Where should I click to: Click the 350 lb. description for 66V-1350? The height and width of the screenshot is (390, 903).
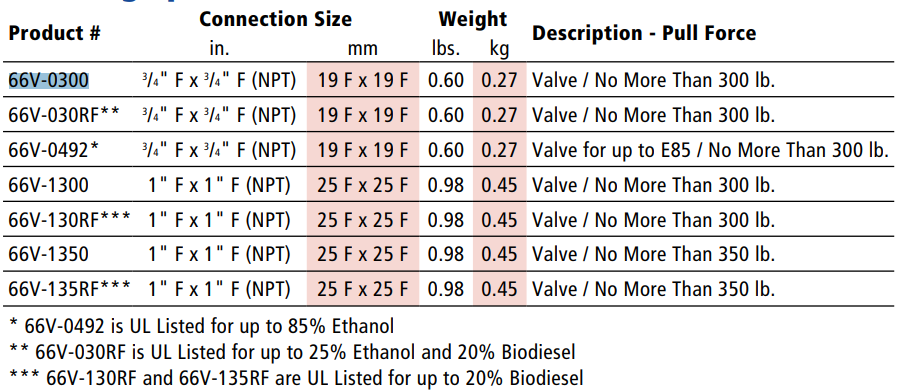(653, 254)
